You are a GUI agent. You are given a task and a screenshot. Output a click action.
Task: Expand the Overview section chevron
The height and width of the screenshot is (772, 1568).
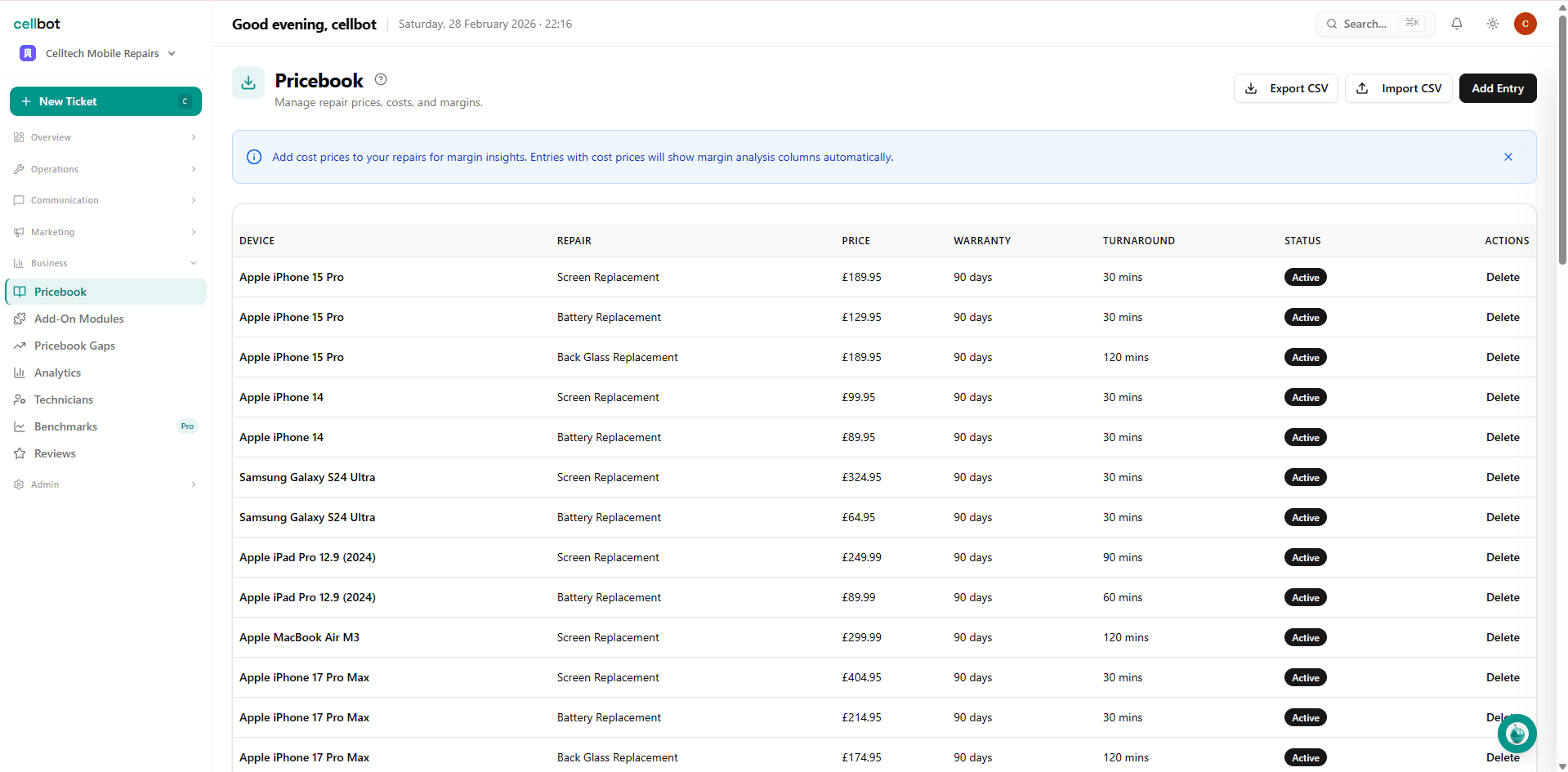[x=194, y=137]
